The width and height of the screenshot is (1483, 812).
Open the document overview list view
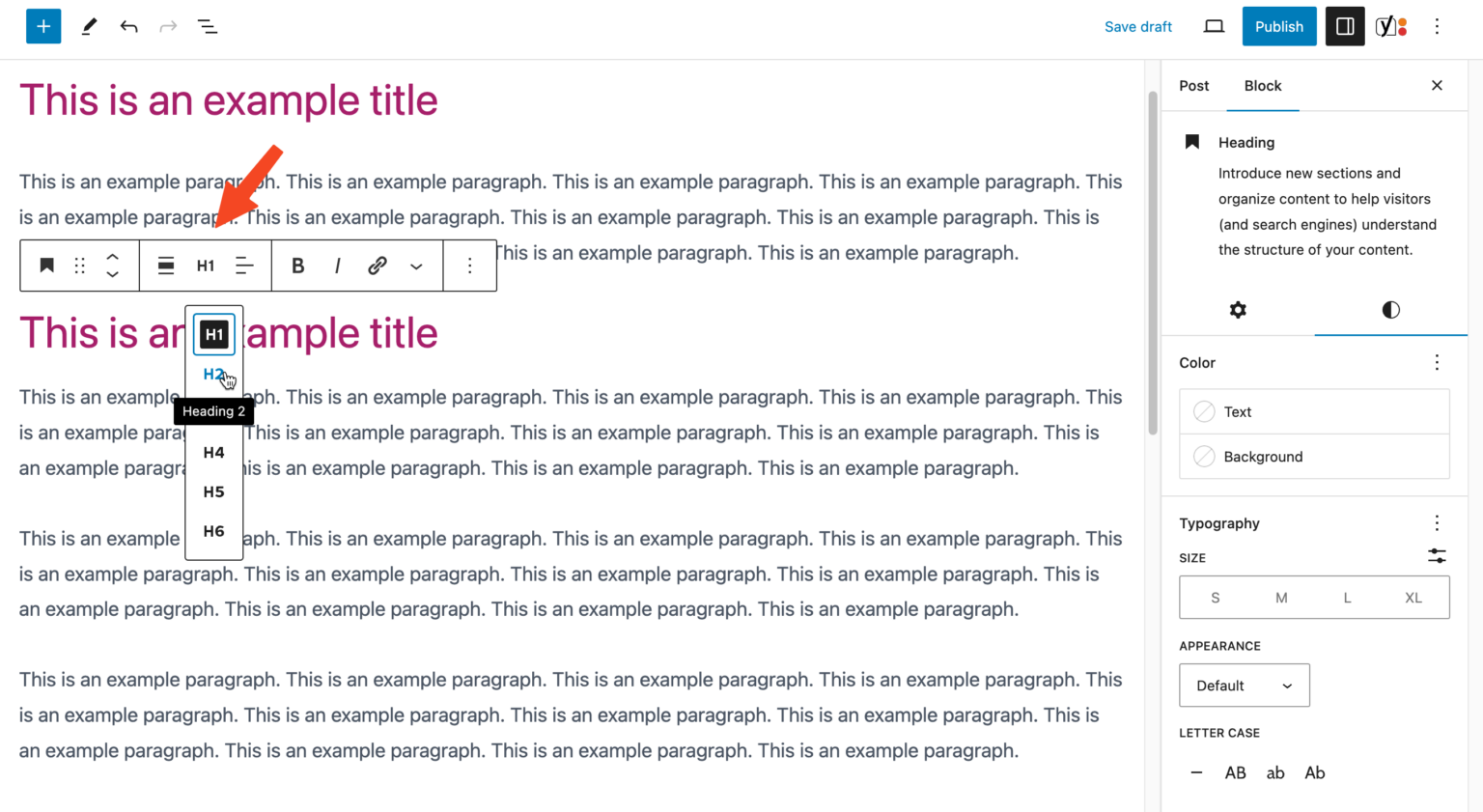[x=207, y=26]
